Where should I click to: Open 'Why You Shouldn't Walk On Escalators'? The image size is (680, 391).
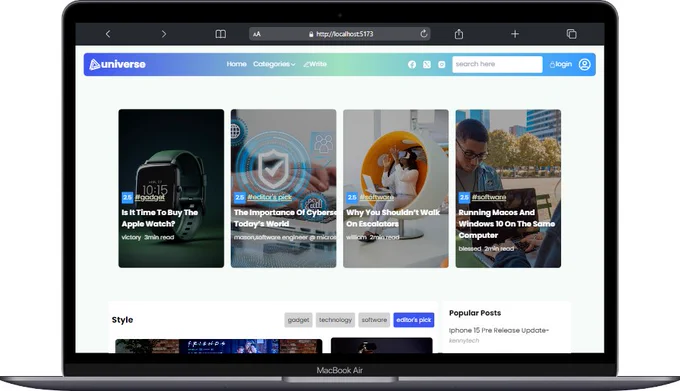tap(393, 218)
